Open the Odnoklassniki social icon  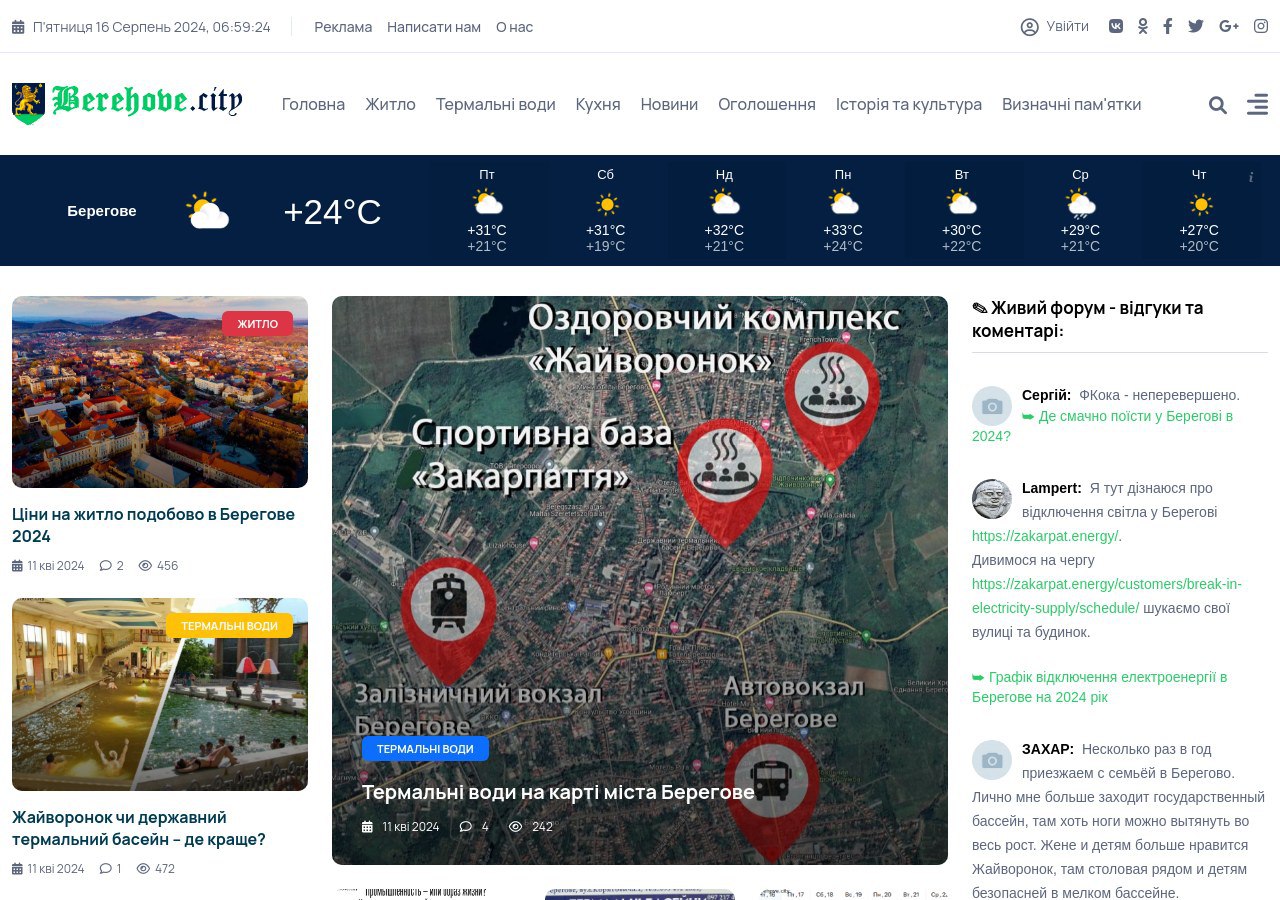pos(1143,26)
